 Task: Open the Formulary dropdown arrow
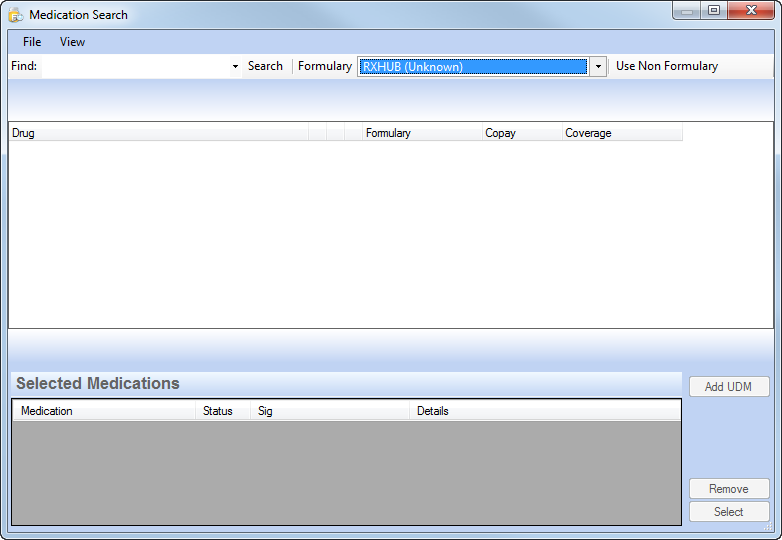pos(598,66)
